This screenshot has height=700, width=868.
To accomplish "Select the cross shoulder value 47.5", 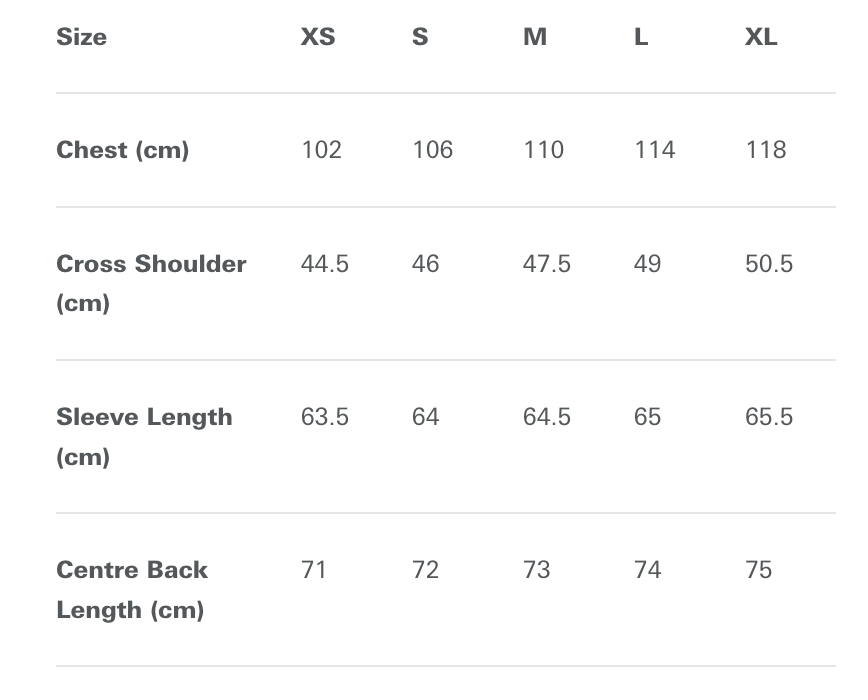I will pyautogui.click(x=546, y=264).
